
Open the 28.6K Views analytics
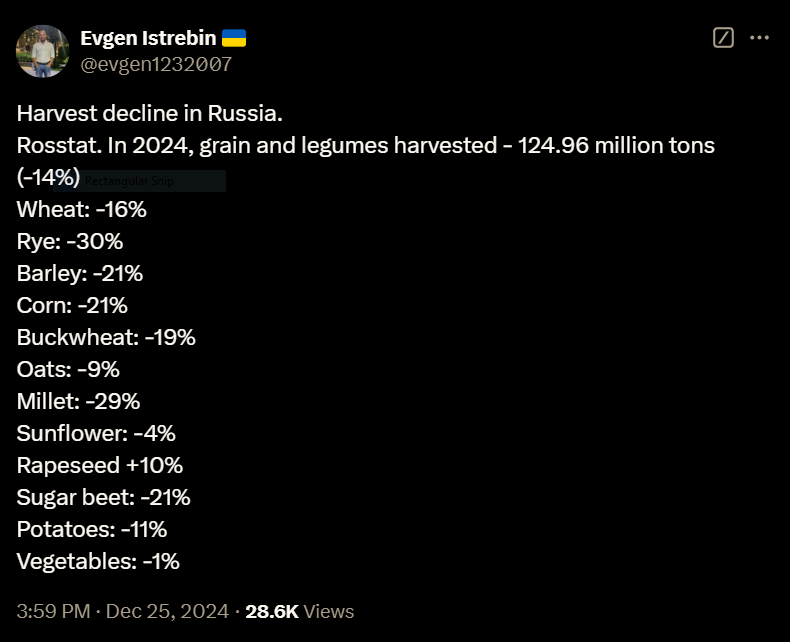(300, 611)
